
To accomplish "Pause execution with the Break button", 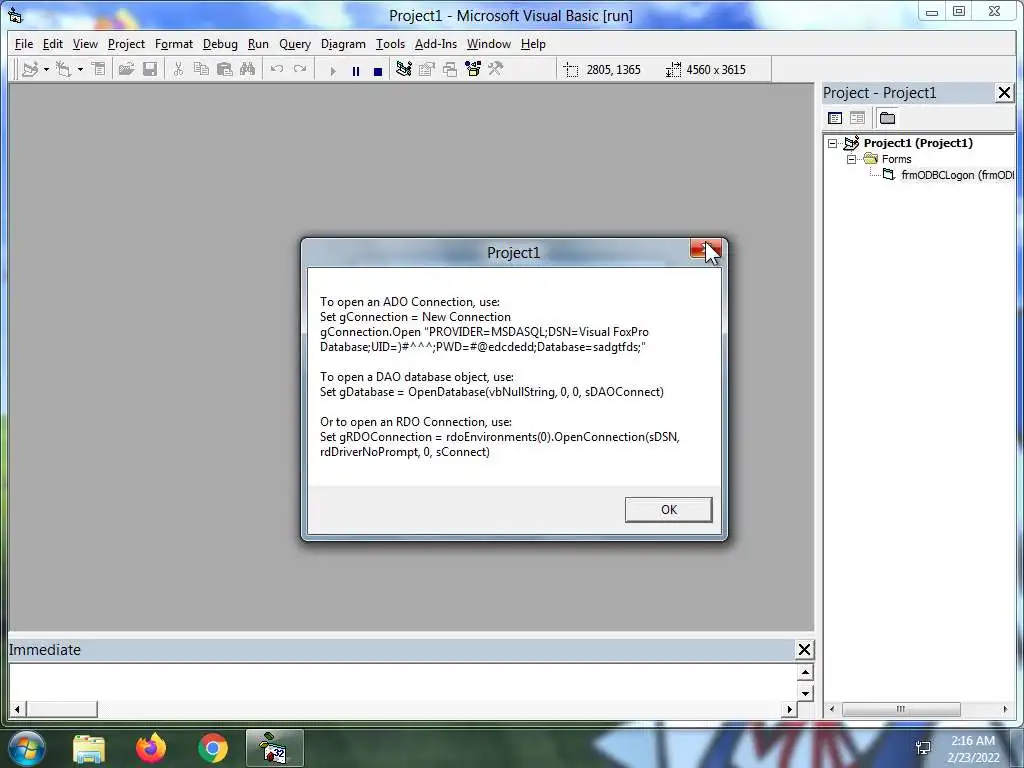I will coord(356,71).
